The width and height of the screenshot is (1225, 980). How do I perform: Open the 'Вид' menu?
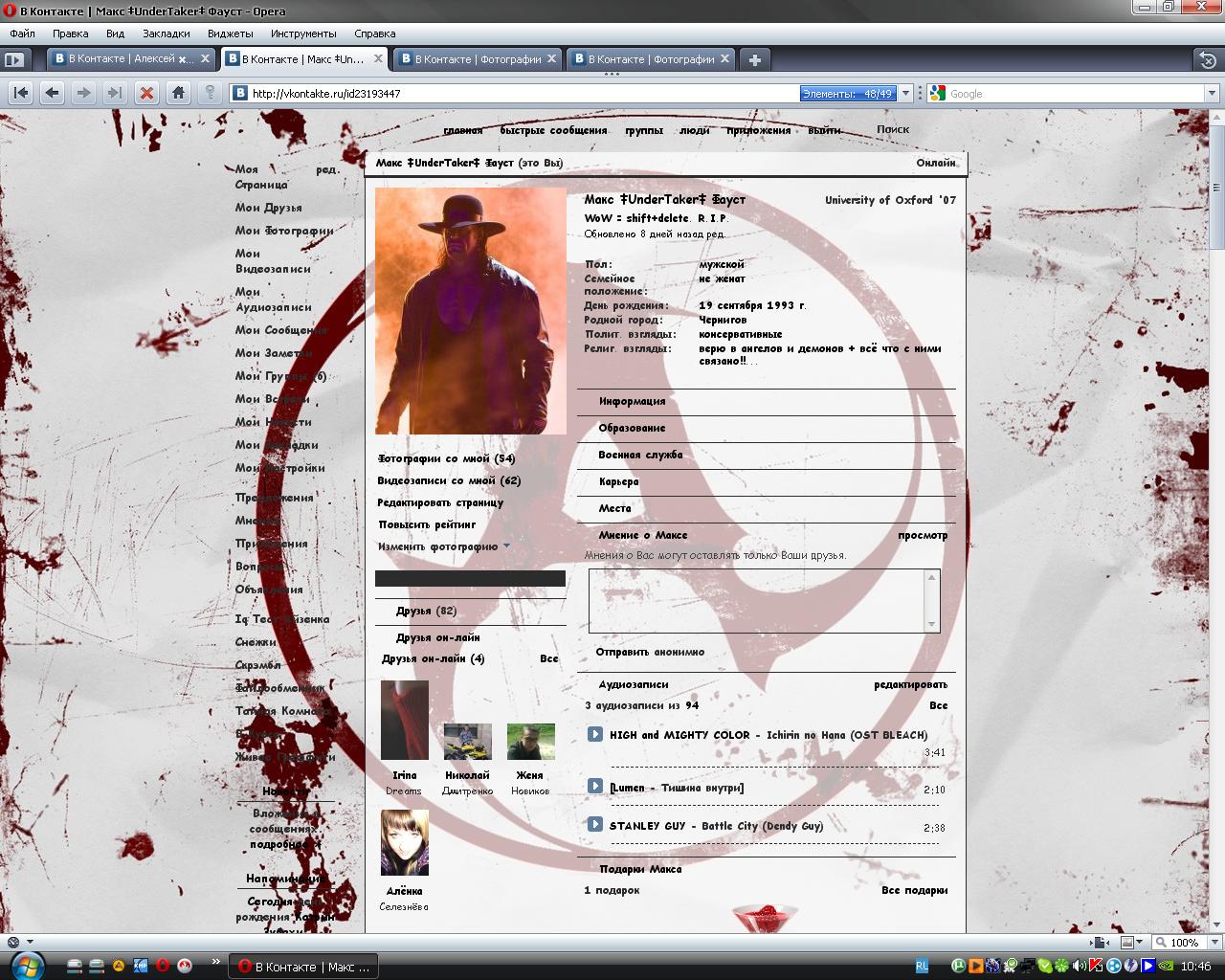click(x=116, y=33)
